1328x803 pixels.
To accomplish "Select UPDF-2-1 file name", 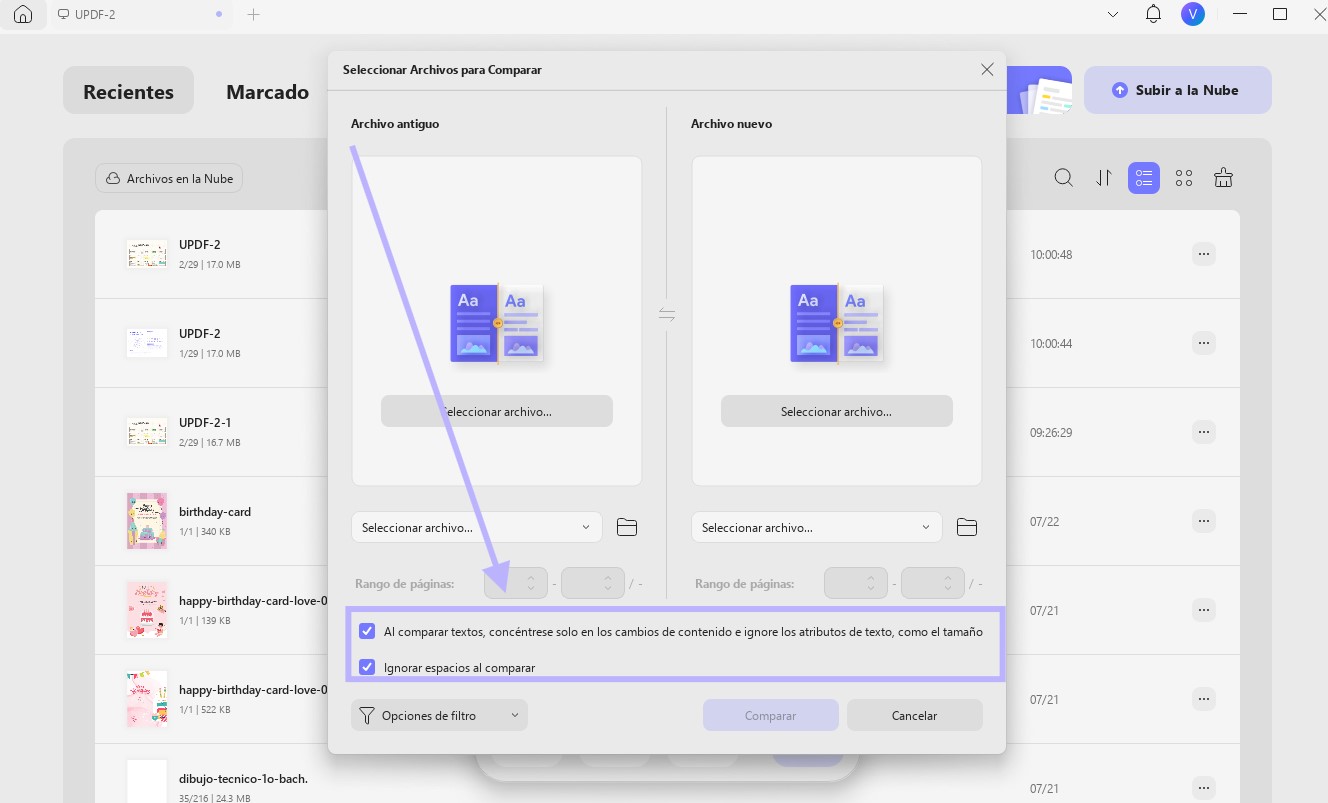I will (x=205, y=423).
